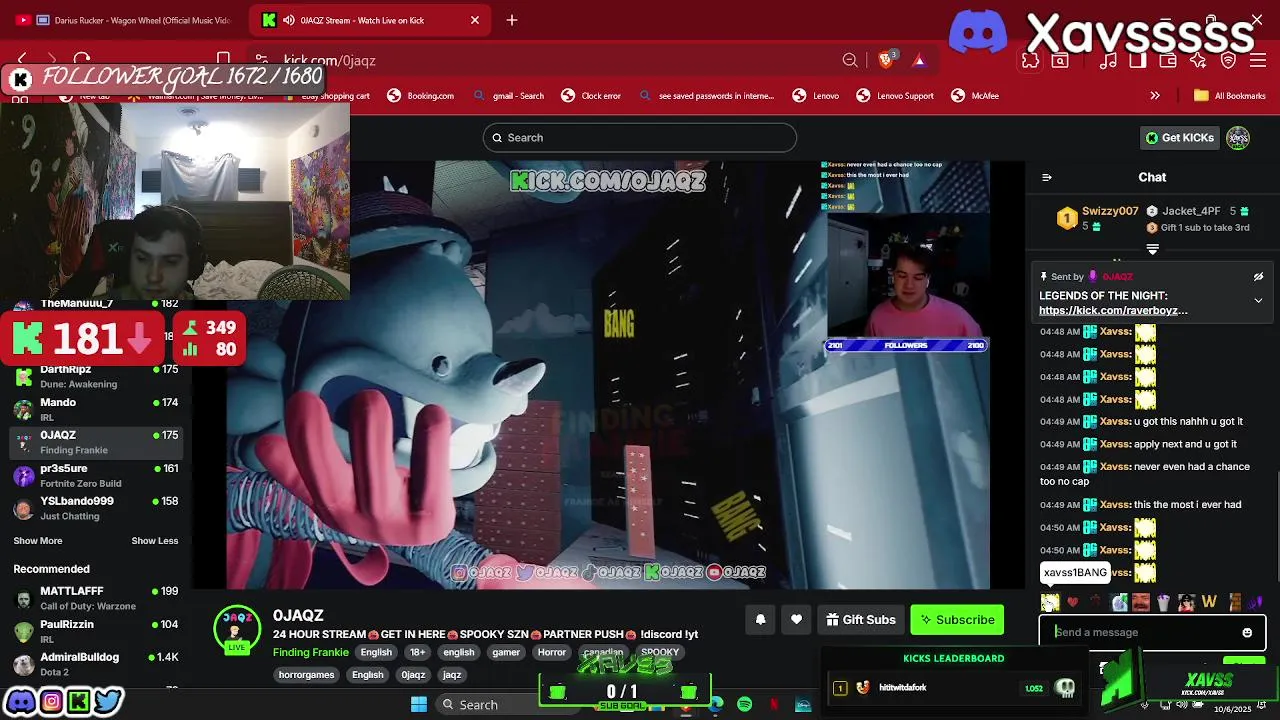Image resolution: width=1280 pixels, height=720 pixels.
Task: Click the address bar URL kick.com/0jaqz
Action: [x=329, y=60]
